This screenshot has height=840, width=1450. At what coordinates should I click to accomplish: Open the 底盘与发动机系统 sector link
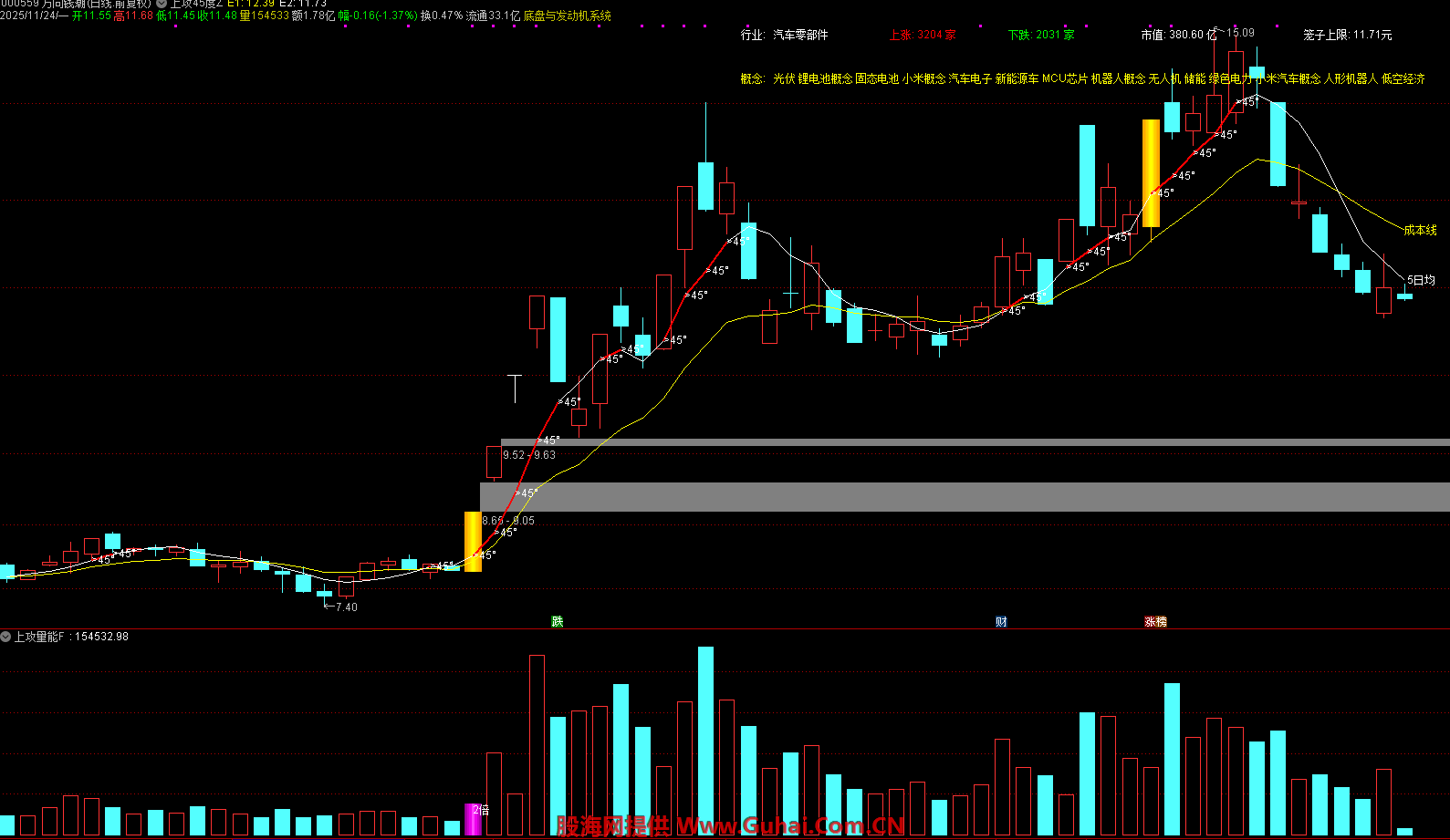click(567, 16)
